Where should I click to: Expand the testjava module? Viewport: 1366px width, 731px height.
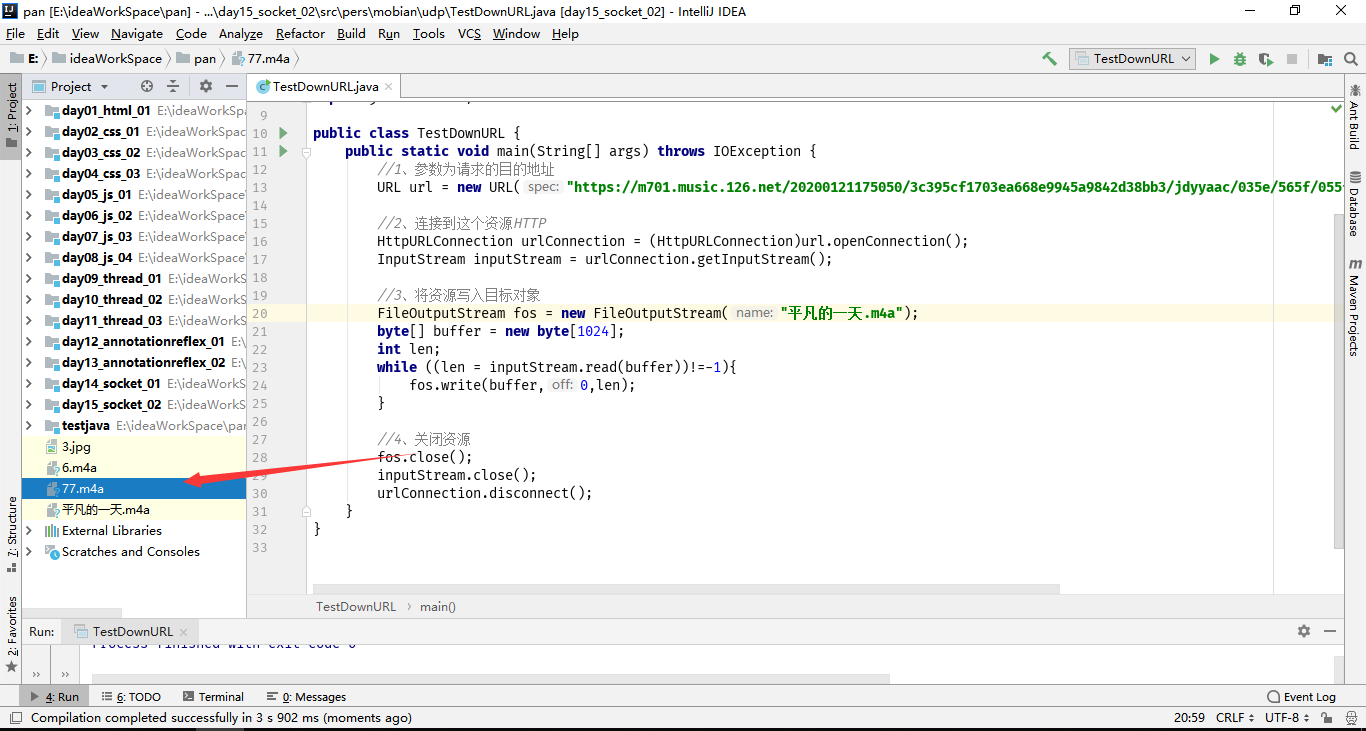[29, 426]
